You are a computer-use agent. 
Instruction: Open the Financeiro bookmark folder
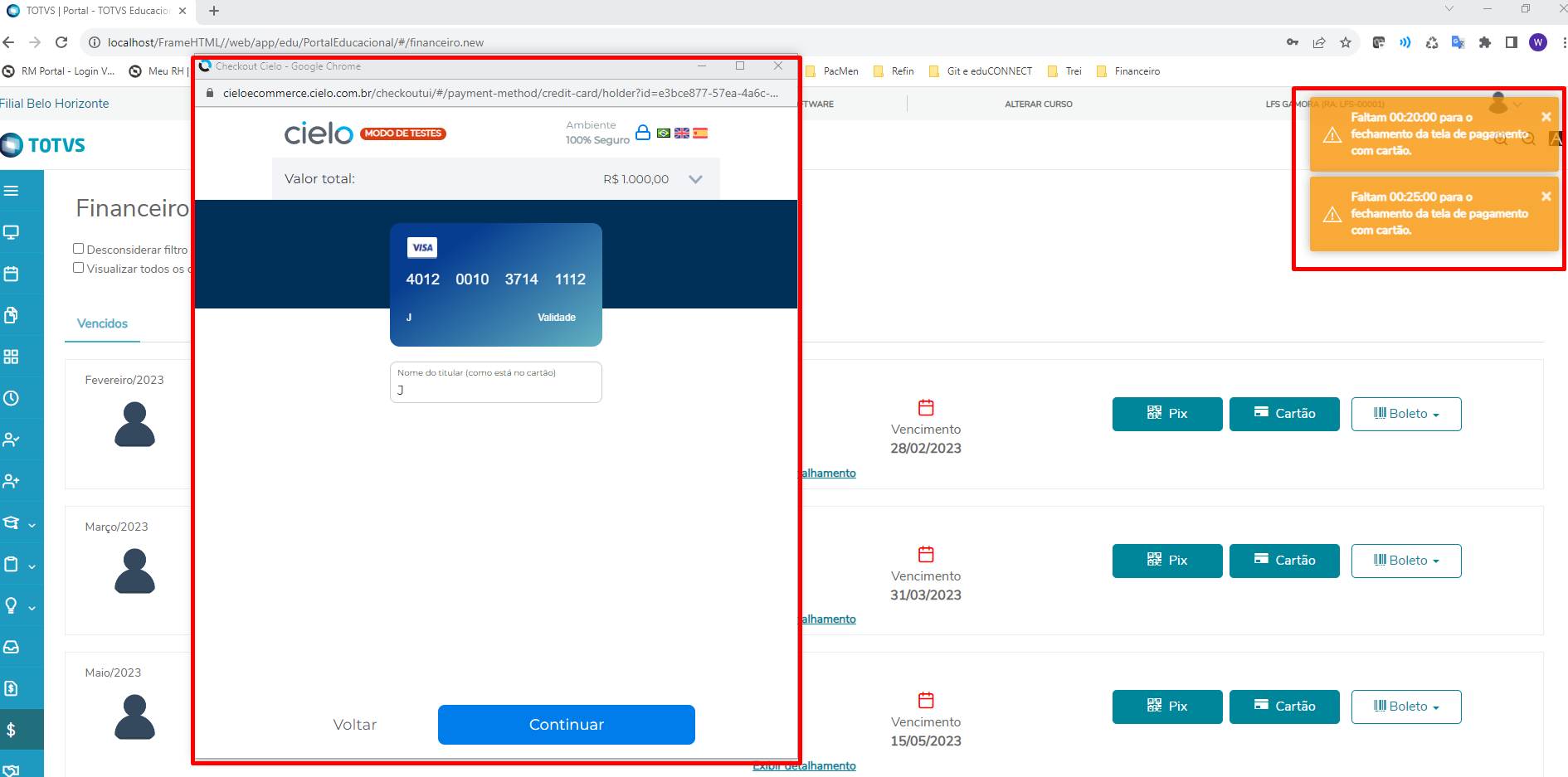tap(1128, 71)
